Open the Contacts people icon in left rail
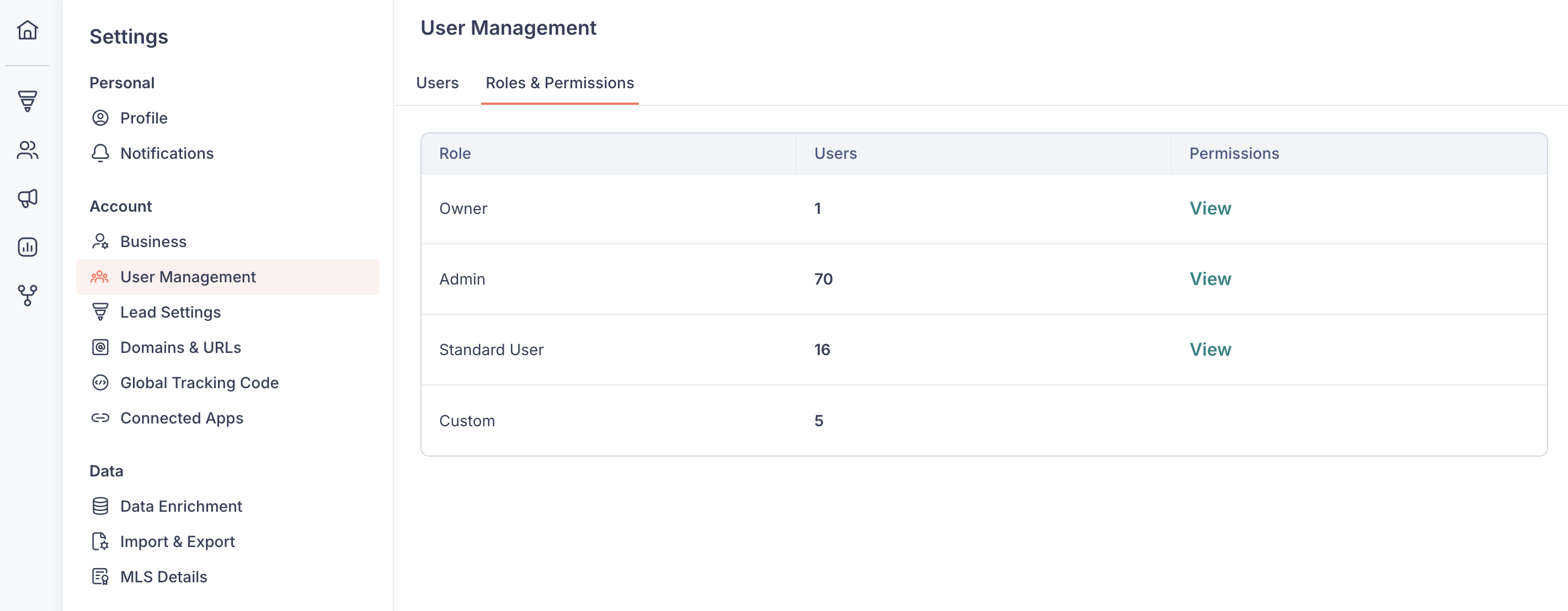 click(x=28, y=149)
